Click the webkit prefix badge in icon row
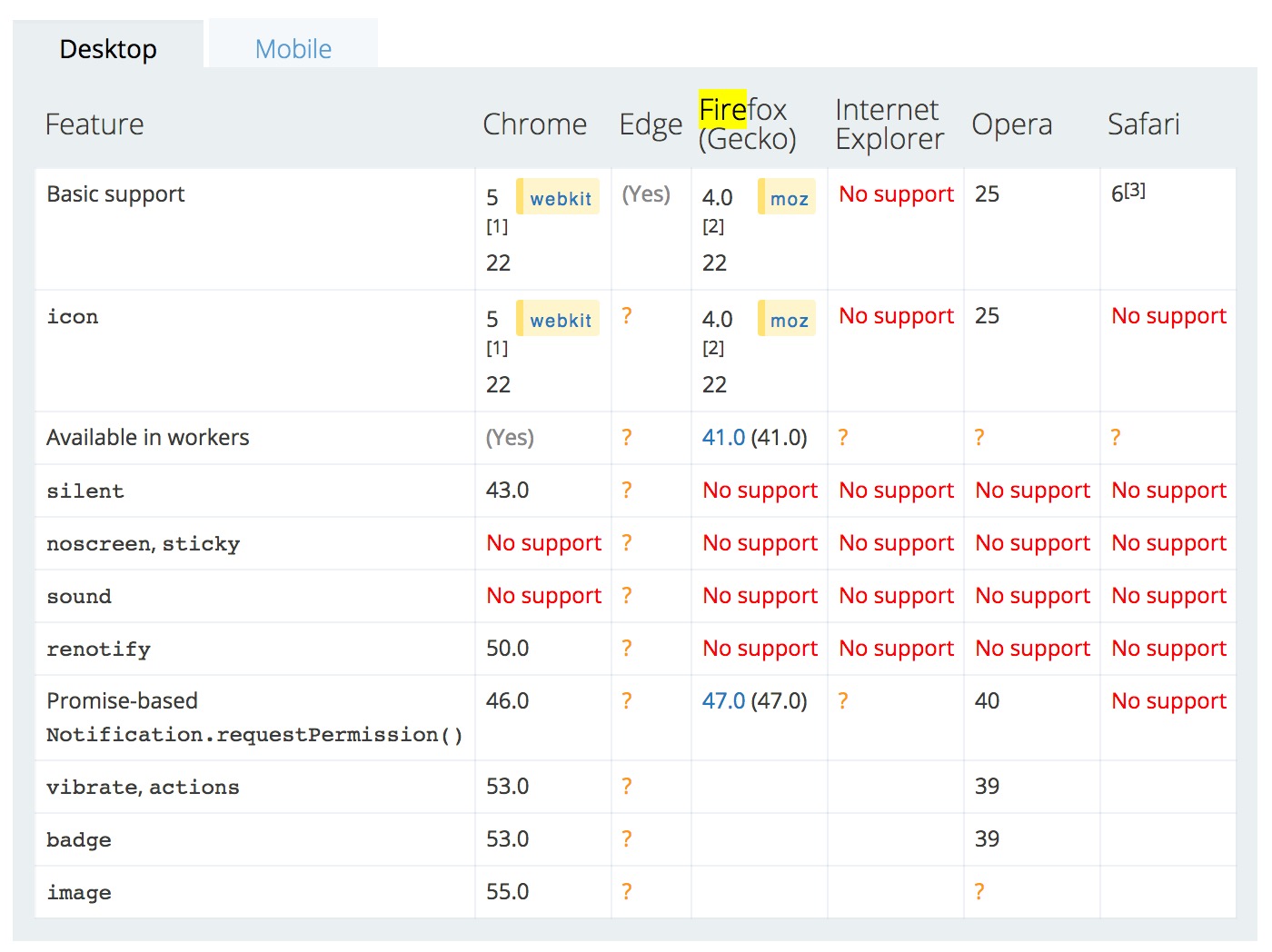Viewport: 1272px width, 952px height. click(559, 320)
